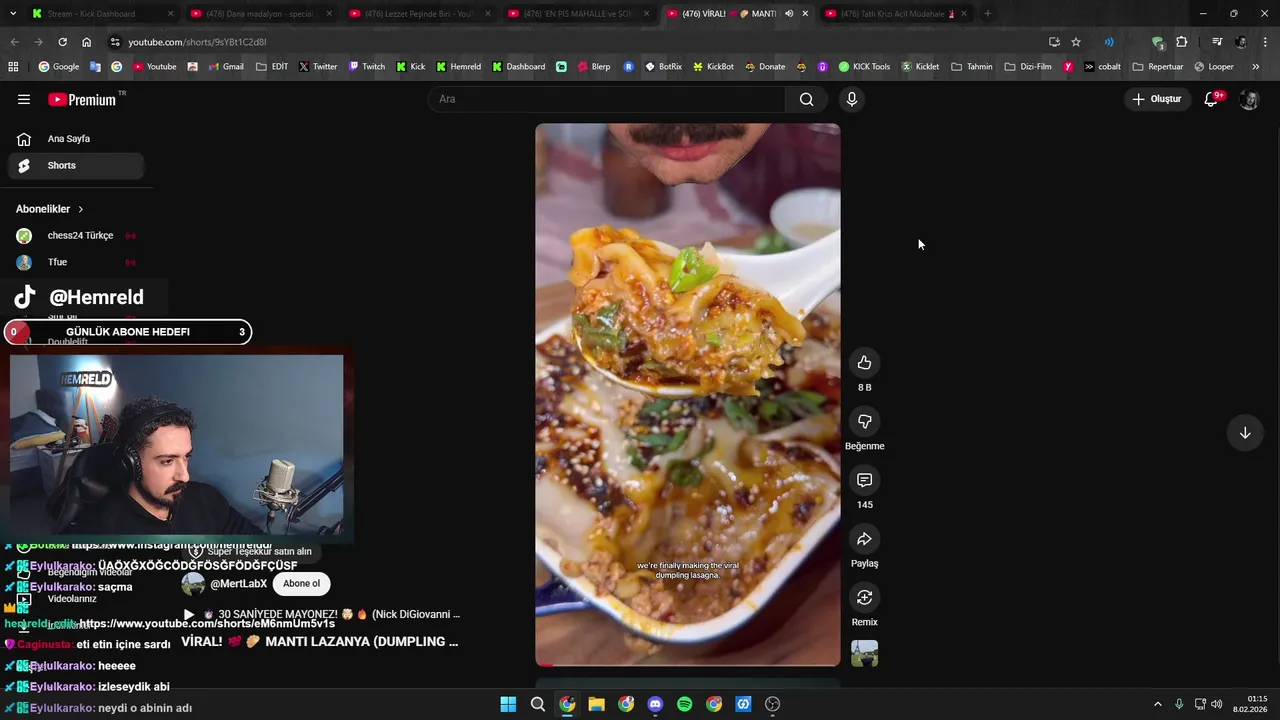Image resolution: width=1280 pixels, height=720 pixels.
Task: Open Spotify from taskbar
Action: click(x=684, y=704)
